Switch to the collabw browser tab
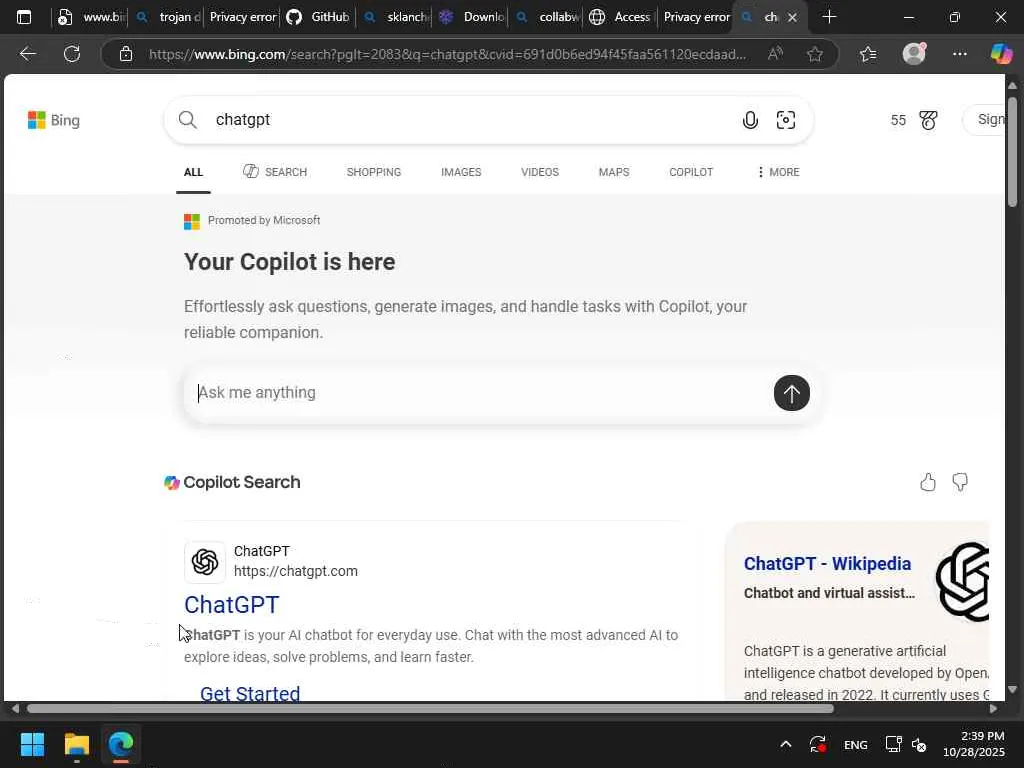Image resolution: width=1024 pixels, height=768 pixels. [547, 17]
